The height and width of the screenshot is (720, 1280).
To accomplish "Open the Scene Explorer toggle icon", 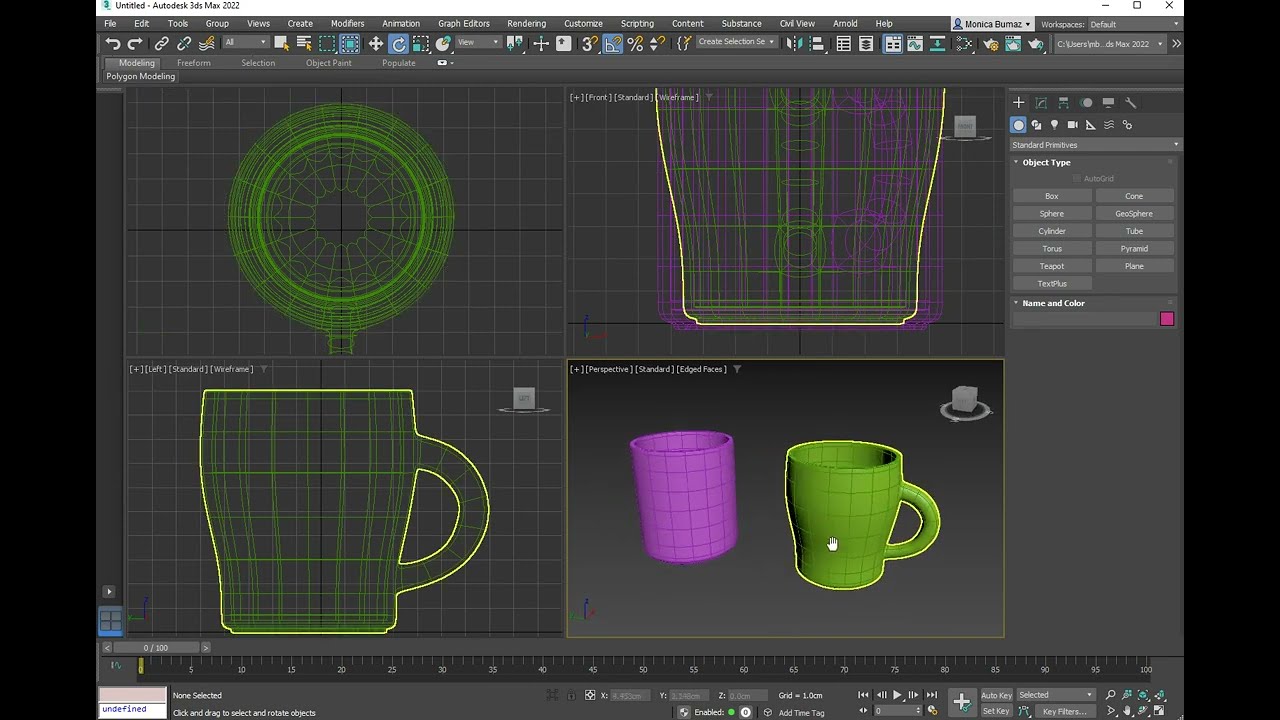I will coord(844,43).
